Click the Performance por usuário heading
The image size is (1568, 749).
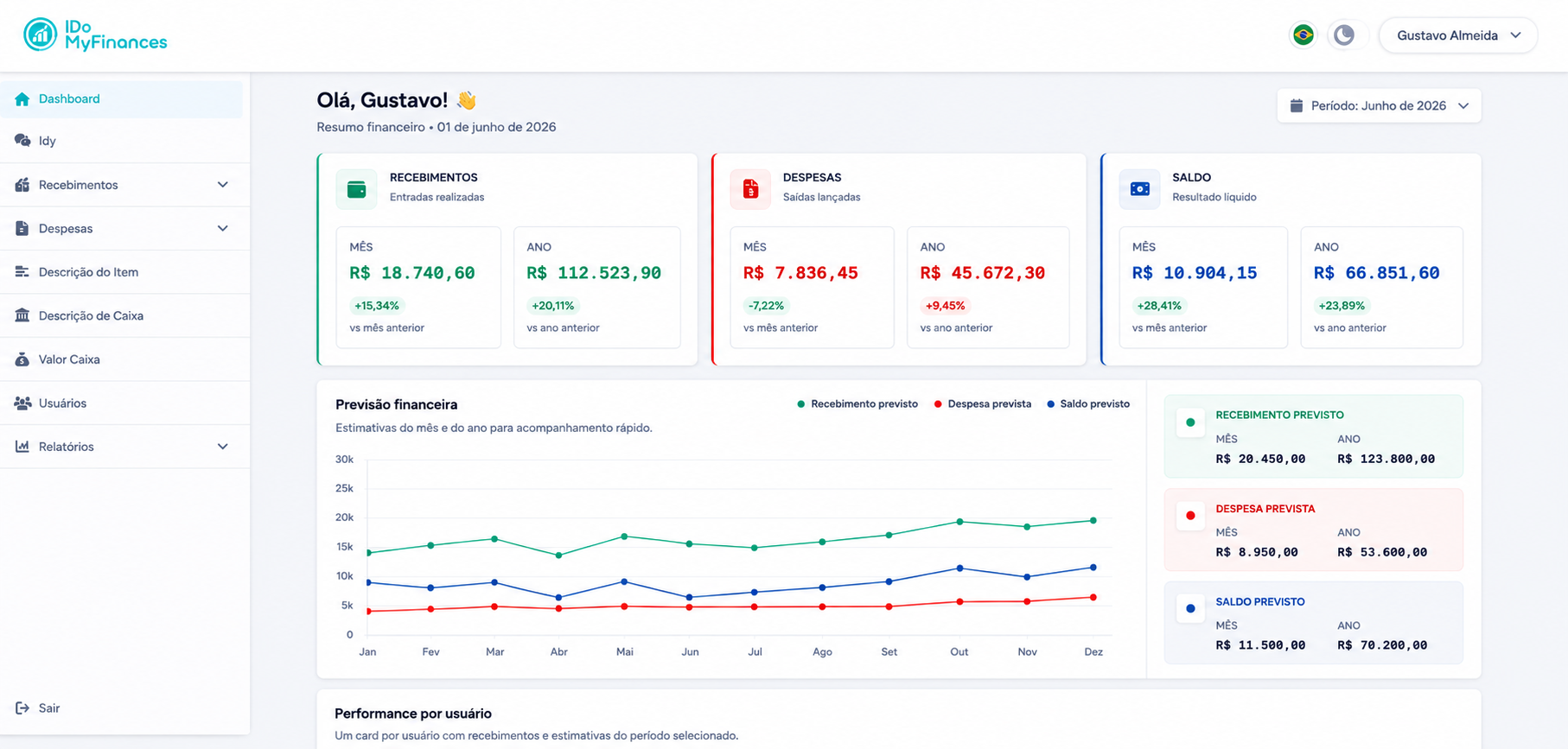tap(413, 714)
